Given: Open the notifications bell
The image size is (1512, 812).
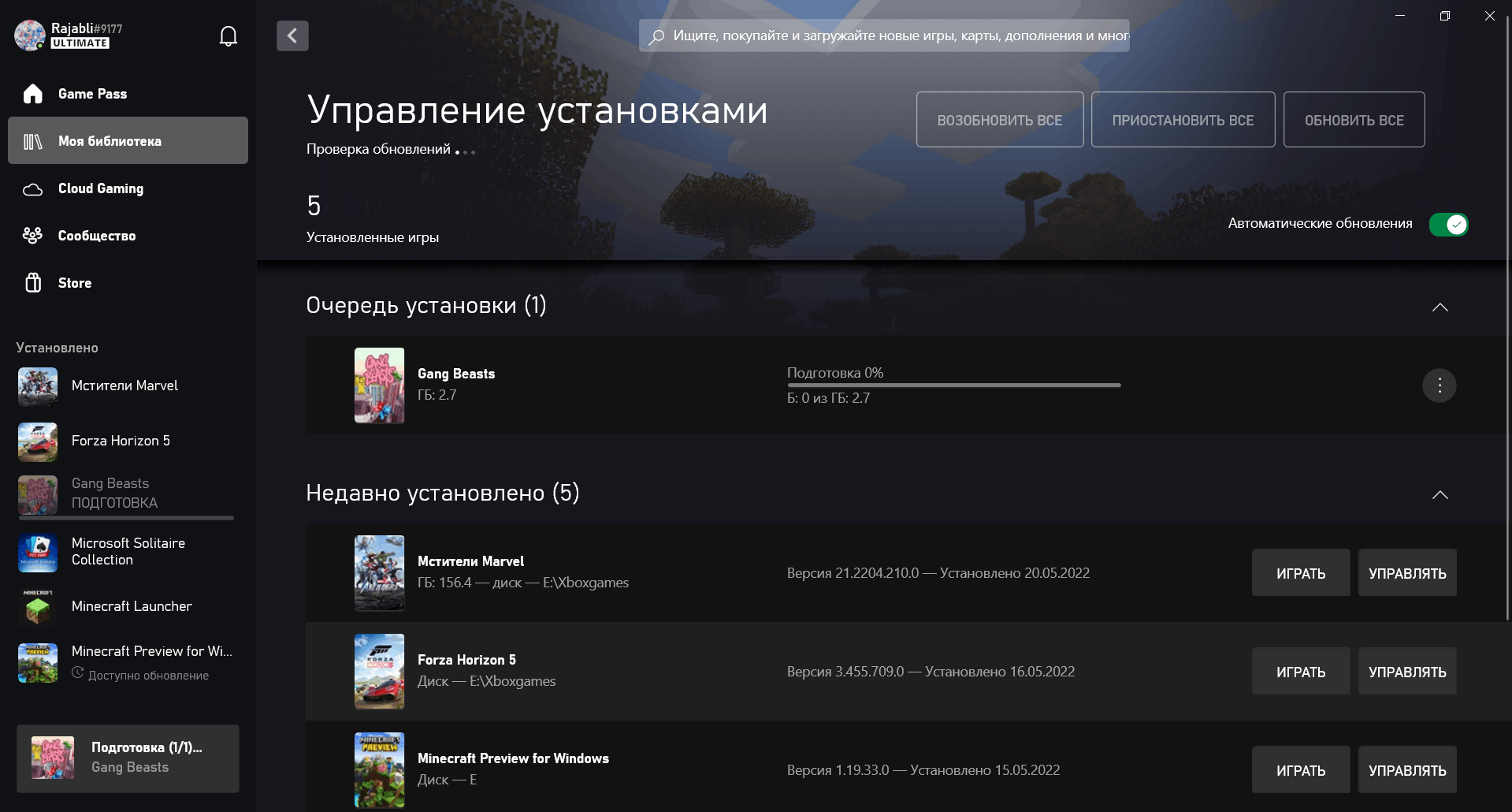Looking at the screenshot, I should click(x=228, y=36).
